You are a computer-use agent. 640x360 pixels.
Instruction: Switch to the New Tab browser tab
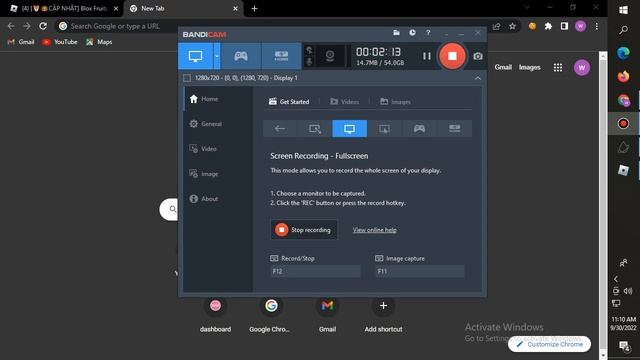[x=184, y=8]
